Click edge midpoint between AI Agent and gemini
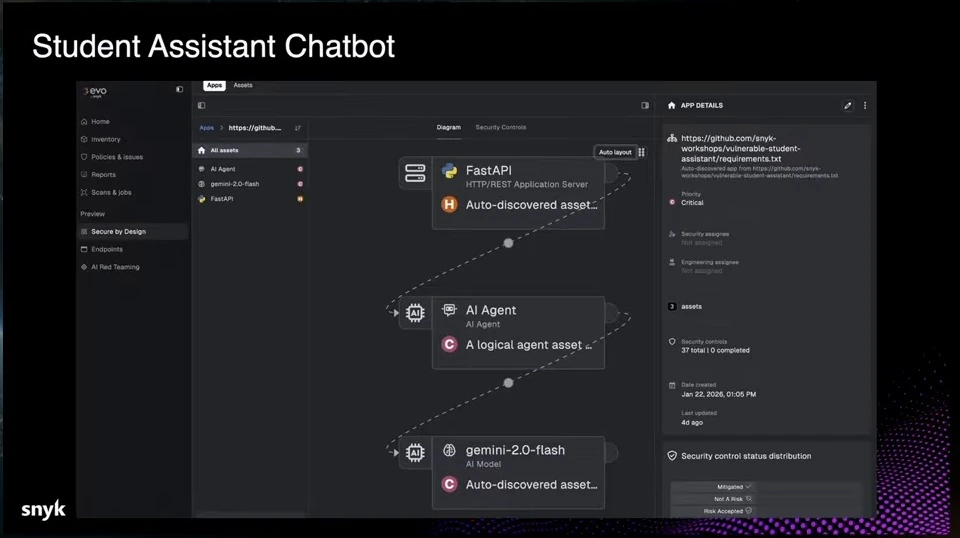The image size is (960, 538). [508, 383]
